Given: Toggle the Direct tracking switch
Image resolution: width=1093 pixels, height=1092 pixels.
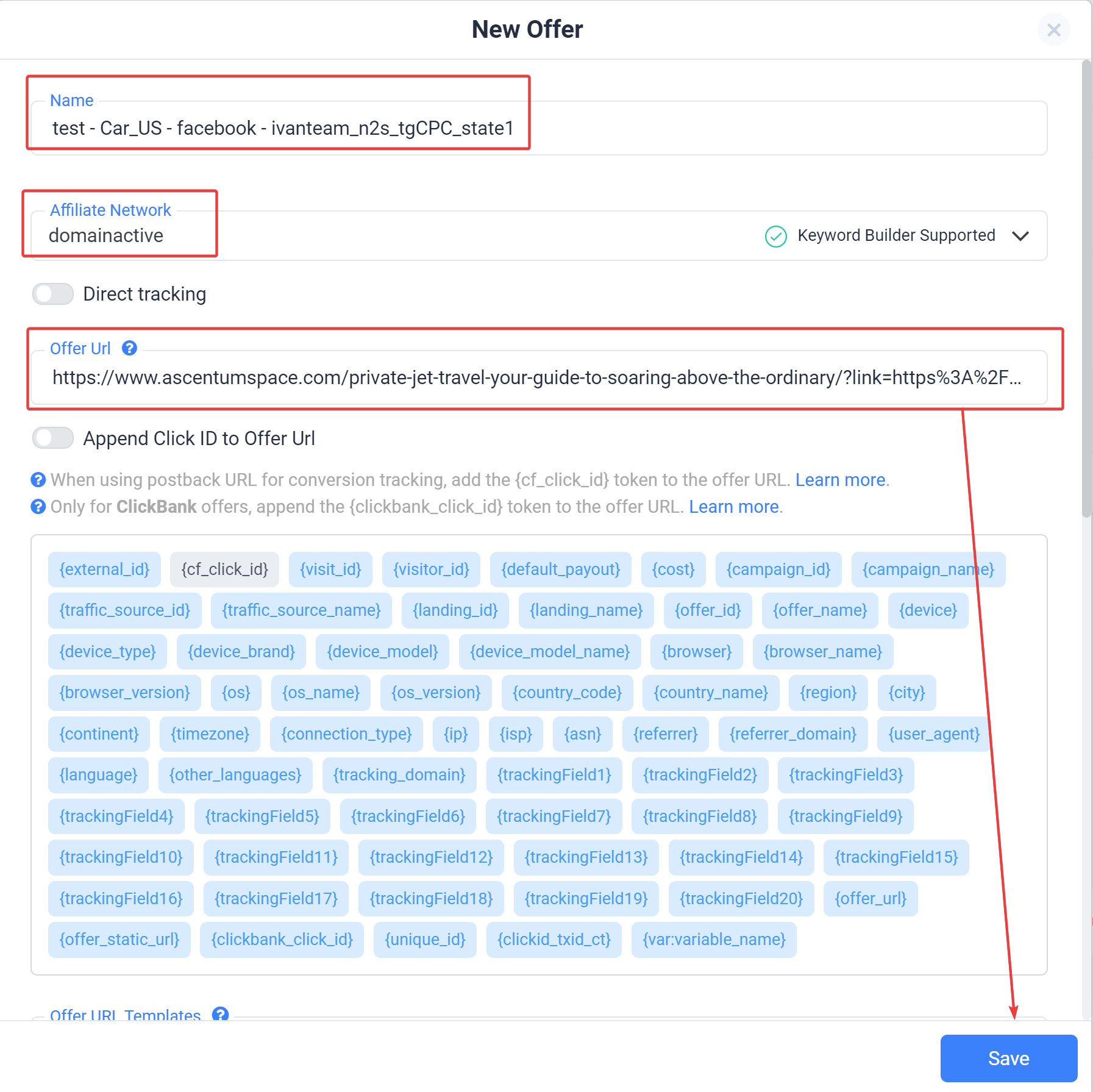Looking at the screenshot, I should (x=53, y=294).
